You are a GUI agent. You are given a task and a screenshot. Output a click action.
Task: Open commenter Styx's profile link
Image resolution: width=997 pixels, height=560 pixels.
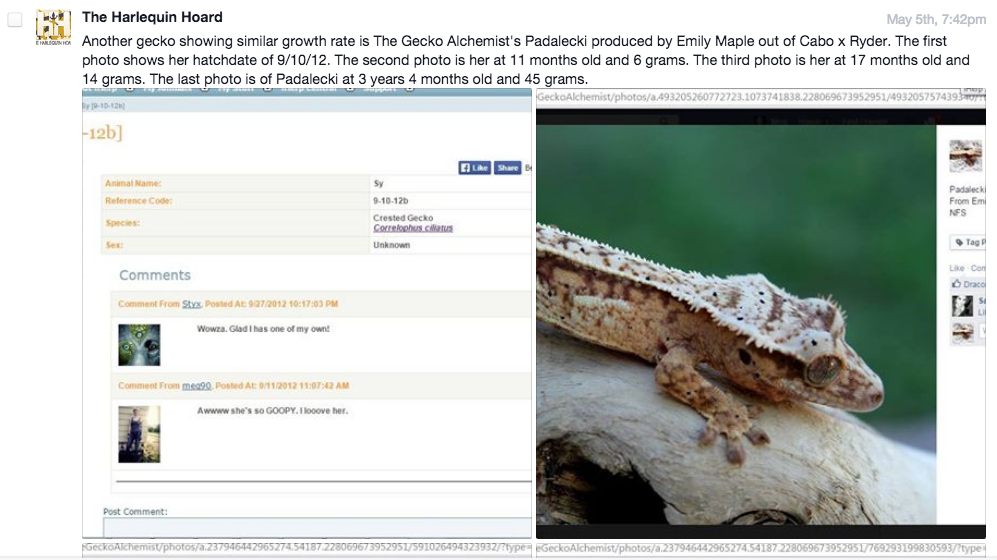[191, 304]
